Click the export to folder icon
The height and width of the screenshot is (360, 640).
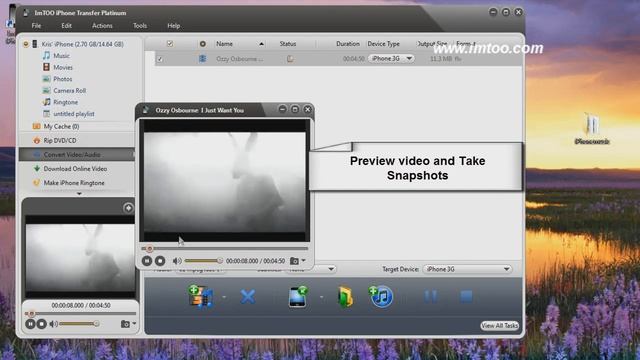tap(345, 296)
